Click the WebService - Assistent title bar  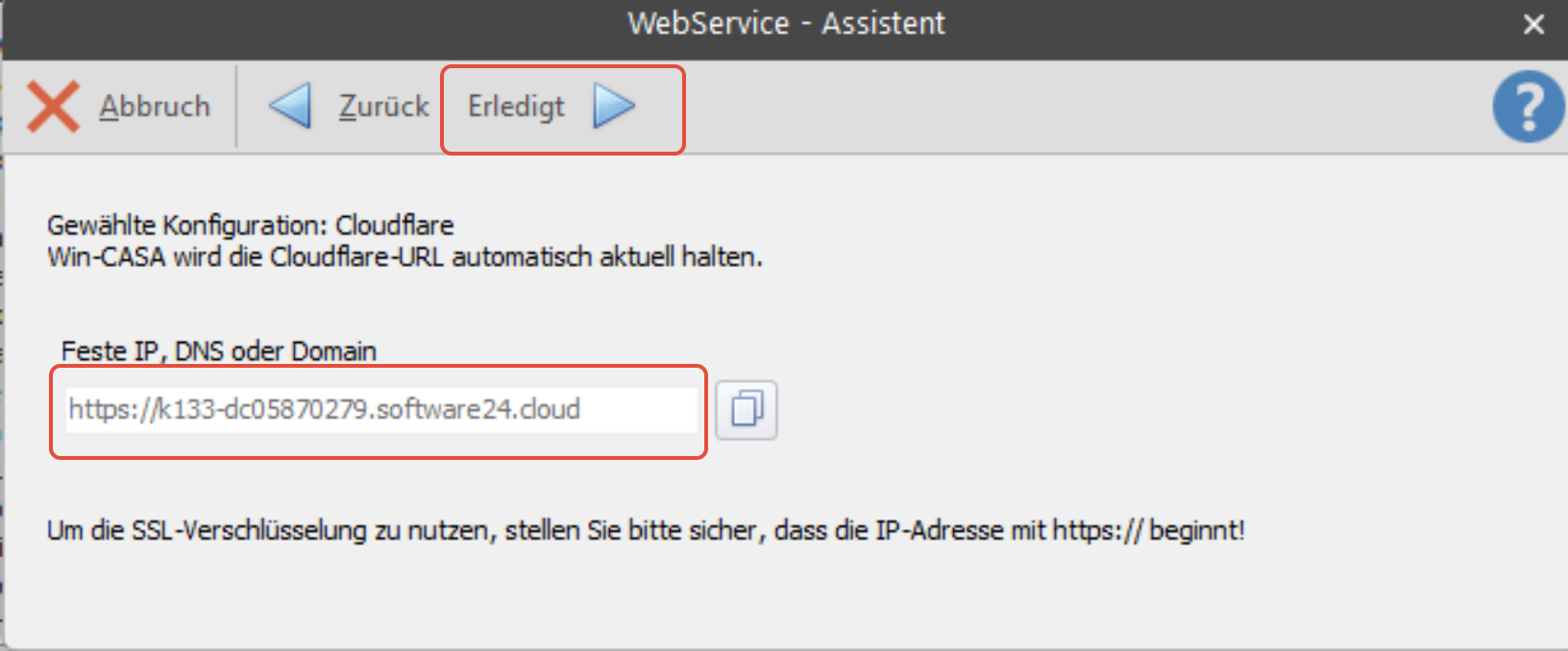click(786, 23)
